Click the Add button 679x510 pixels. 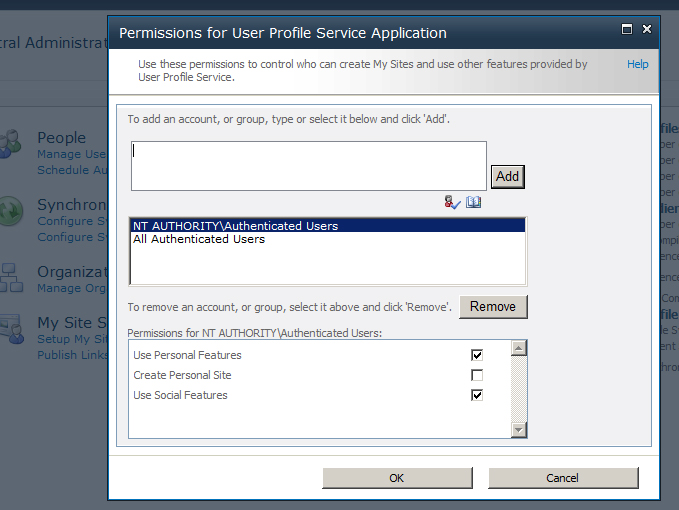(x=507, y=176)
